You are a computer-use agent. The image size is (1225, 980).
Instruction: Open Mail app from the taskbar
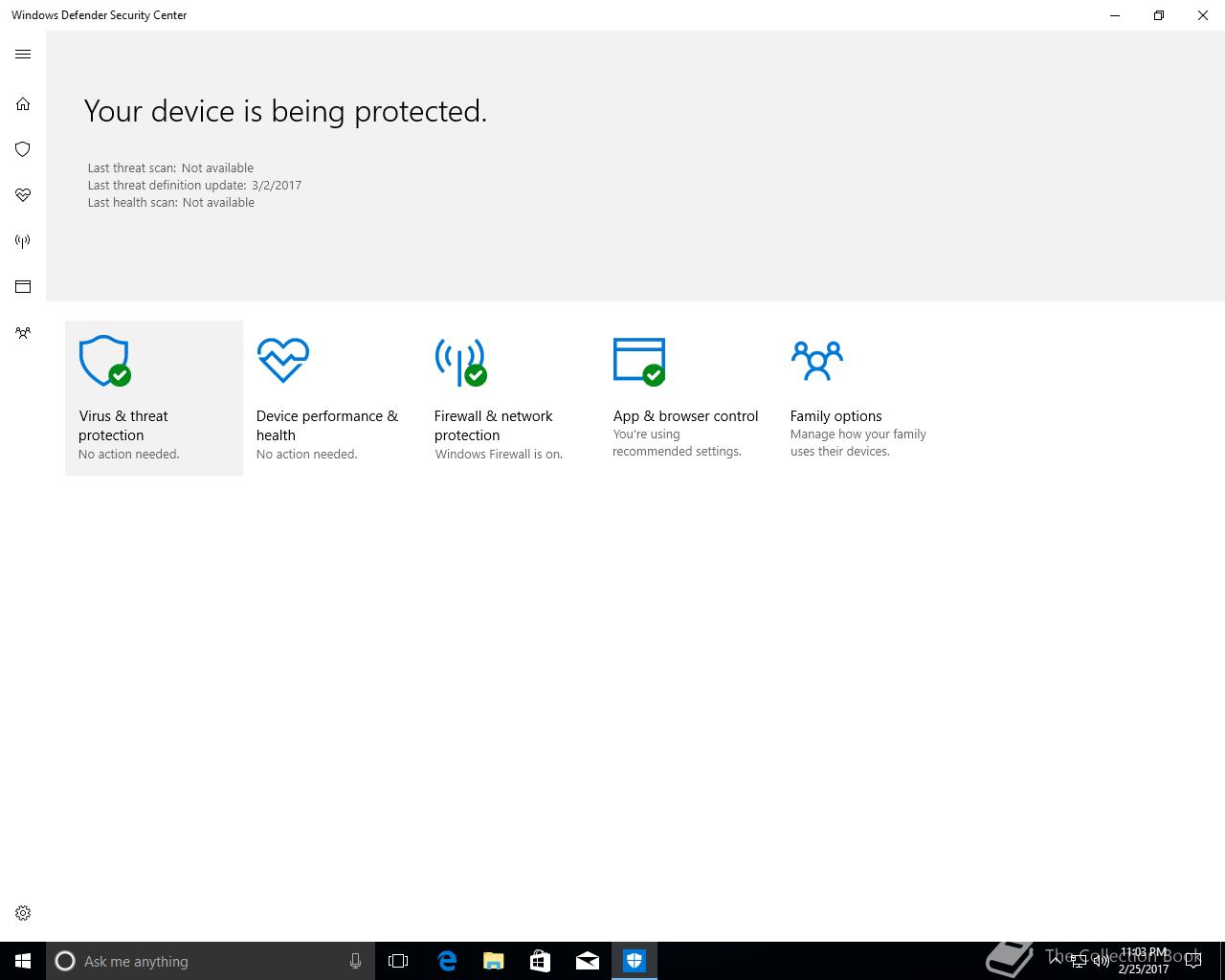click(587, 961)
